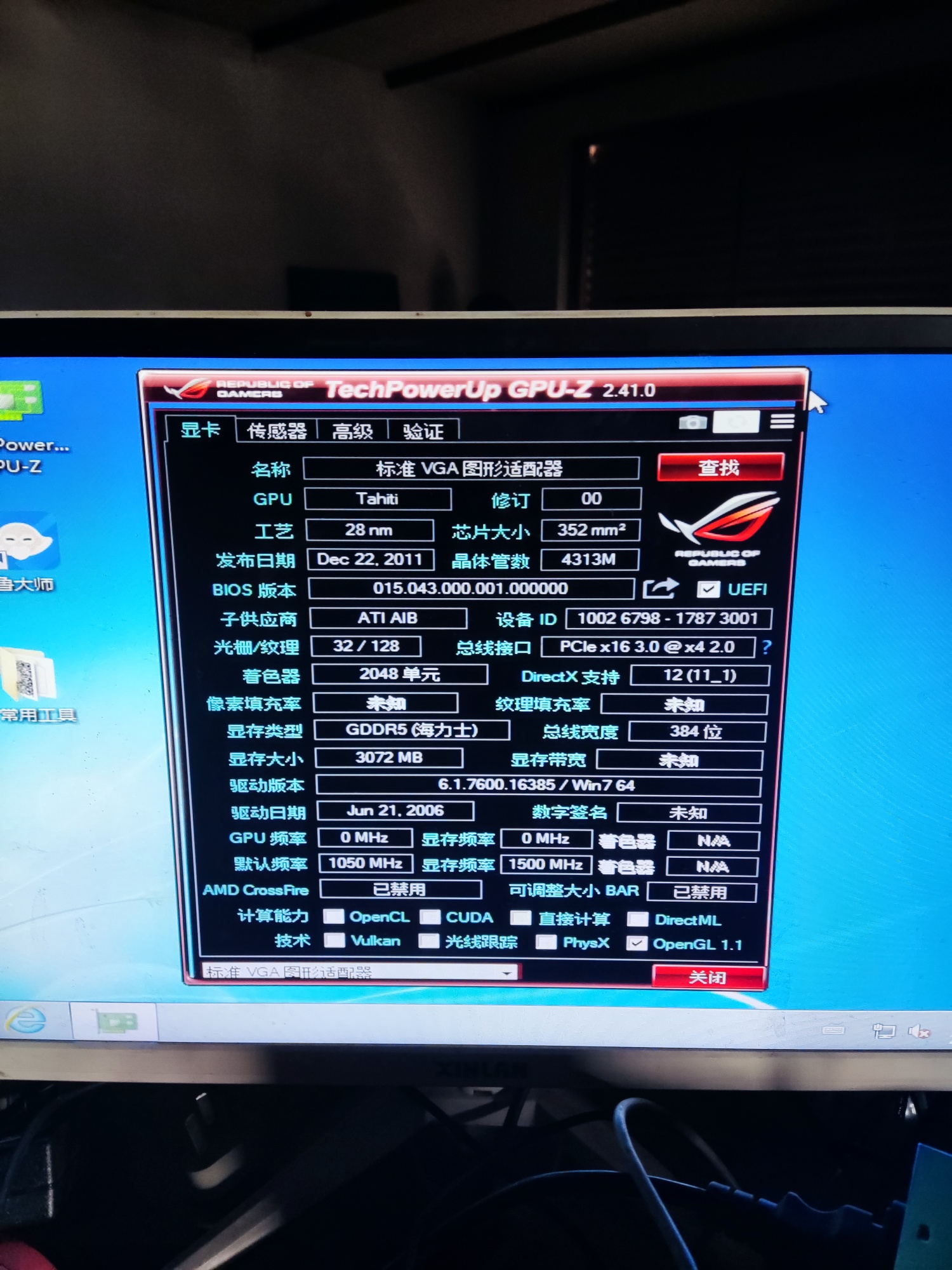Open the GPU-Z desktop shortcut icon
Viewport: 952px width, 1270px height.
[x=22, y=401]
